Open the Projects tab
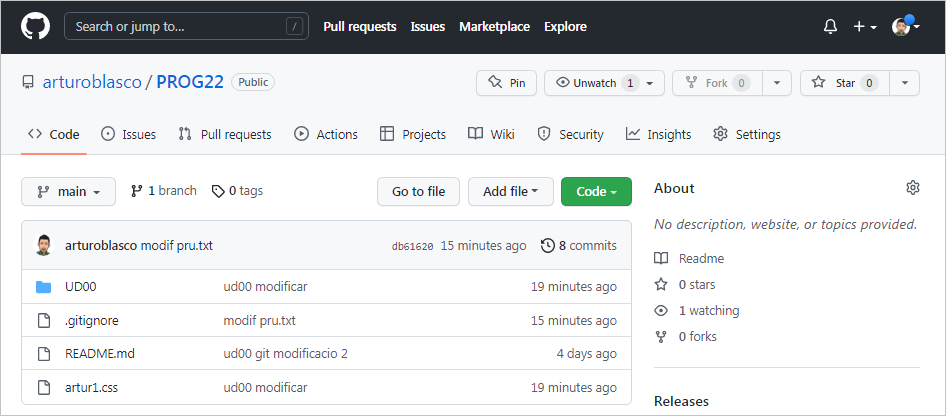The image size is (946, 416). (413, 134)
